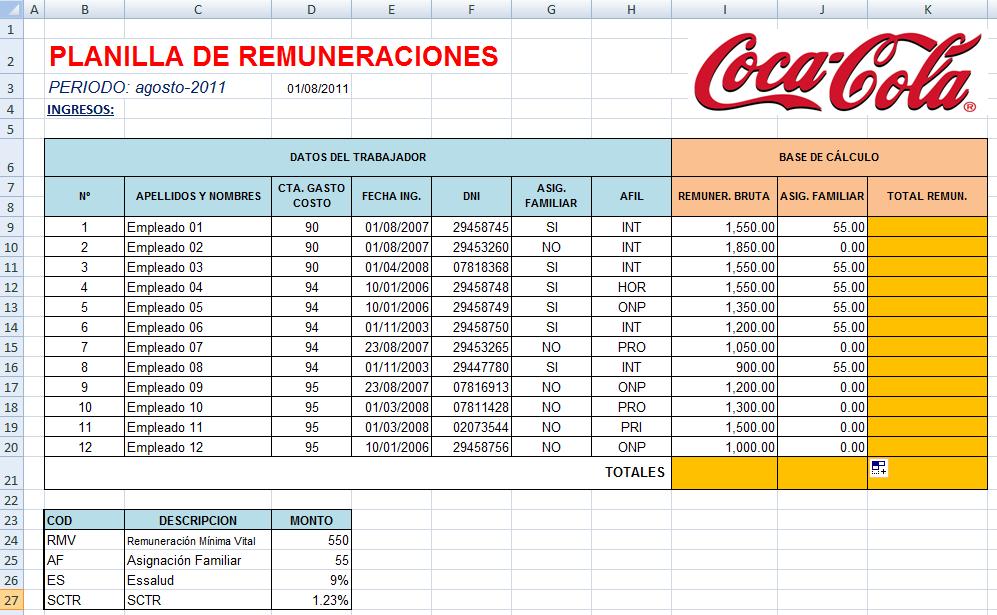This screenshot has height=615, width=997.
Task: Click the COD header in lookup table
Action: pos(85,520)
